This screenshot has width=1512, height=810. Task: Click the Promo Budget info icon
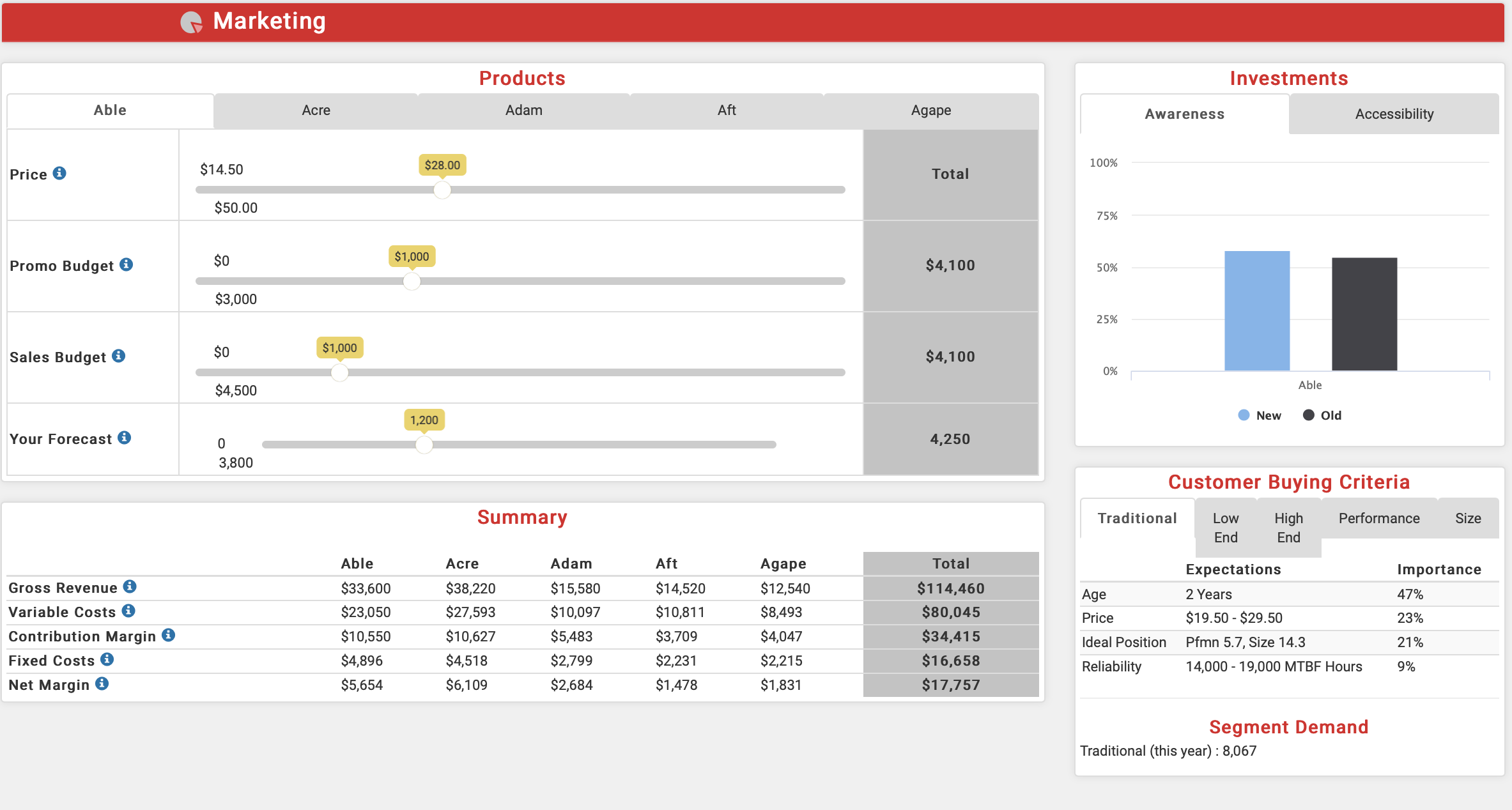pos(127,264)
